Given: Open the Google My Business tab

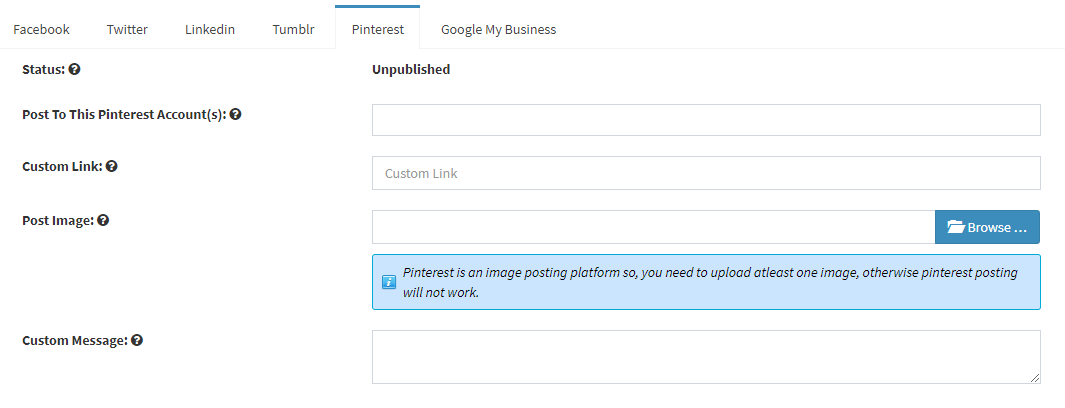Looking at the screenshot, I should (499, 30).
